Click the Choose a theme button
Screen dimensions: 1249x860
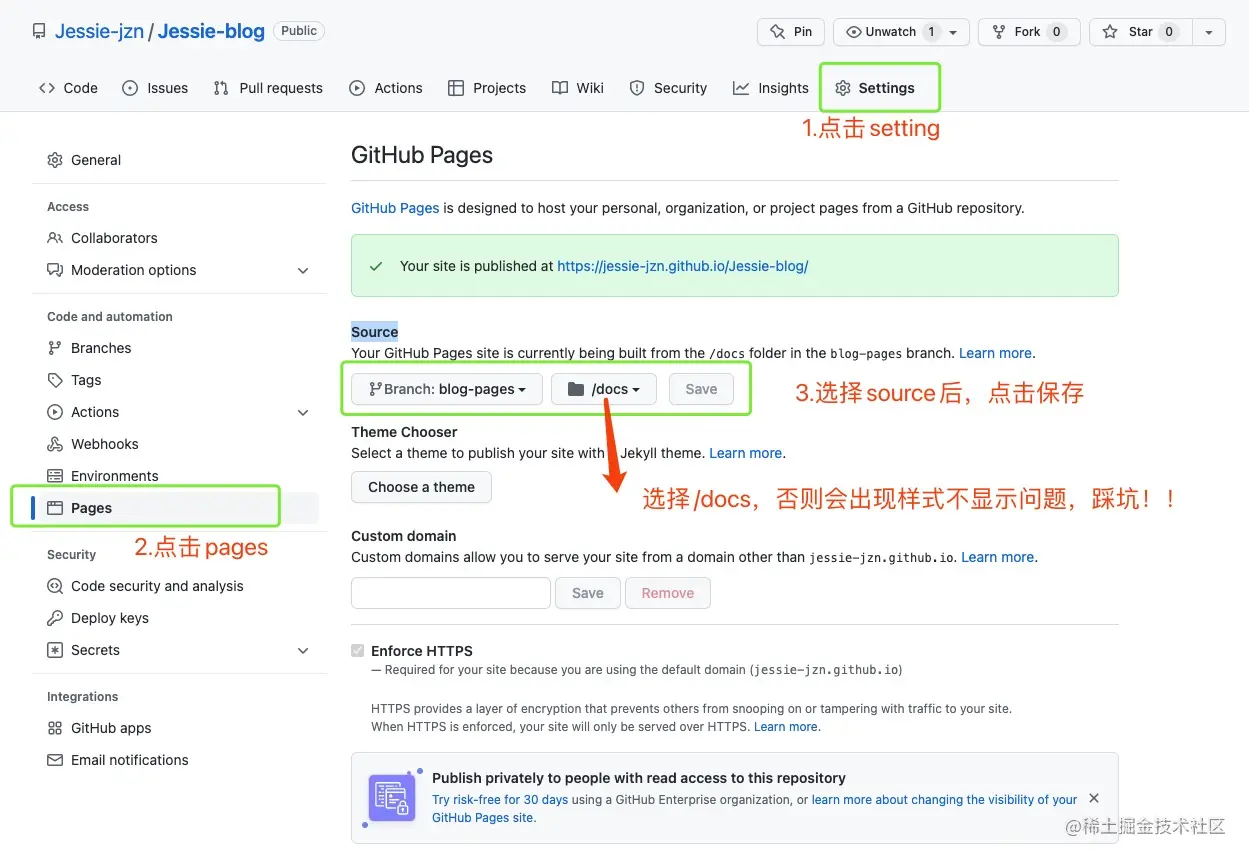421,487
